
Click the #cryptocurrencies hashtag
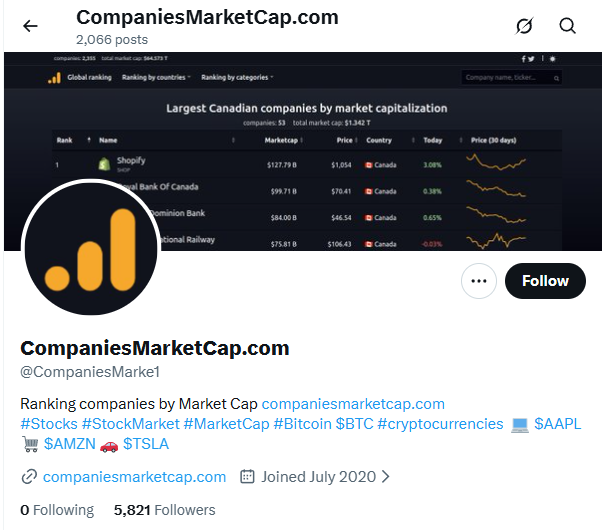pos(442,424)
